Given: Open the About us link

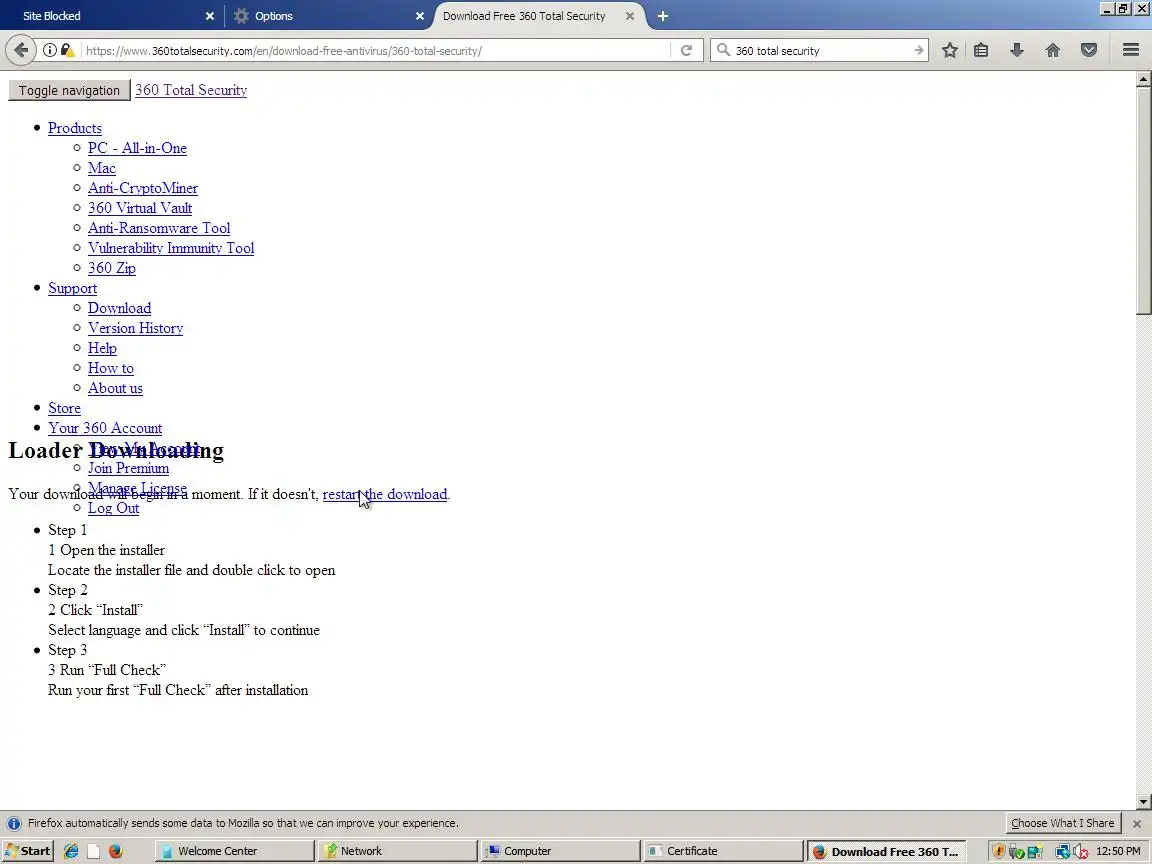Looking at the screenshot, I should click(x=115, y=388).
